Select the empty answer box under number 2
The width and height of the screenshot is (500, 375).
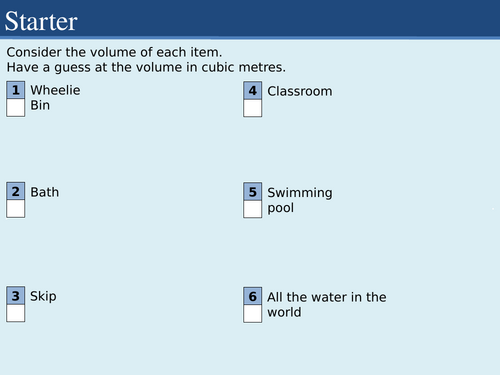click(x=16, y=209)
